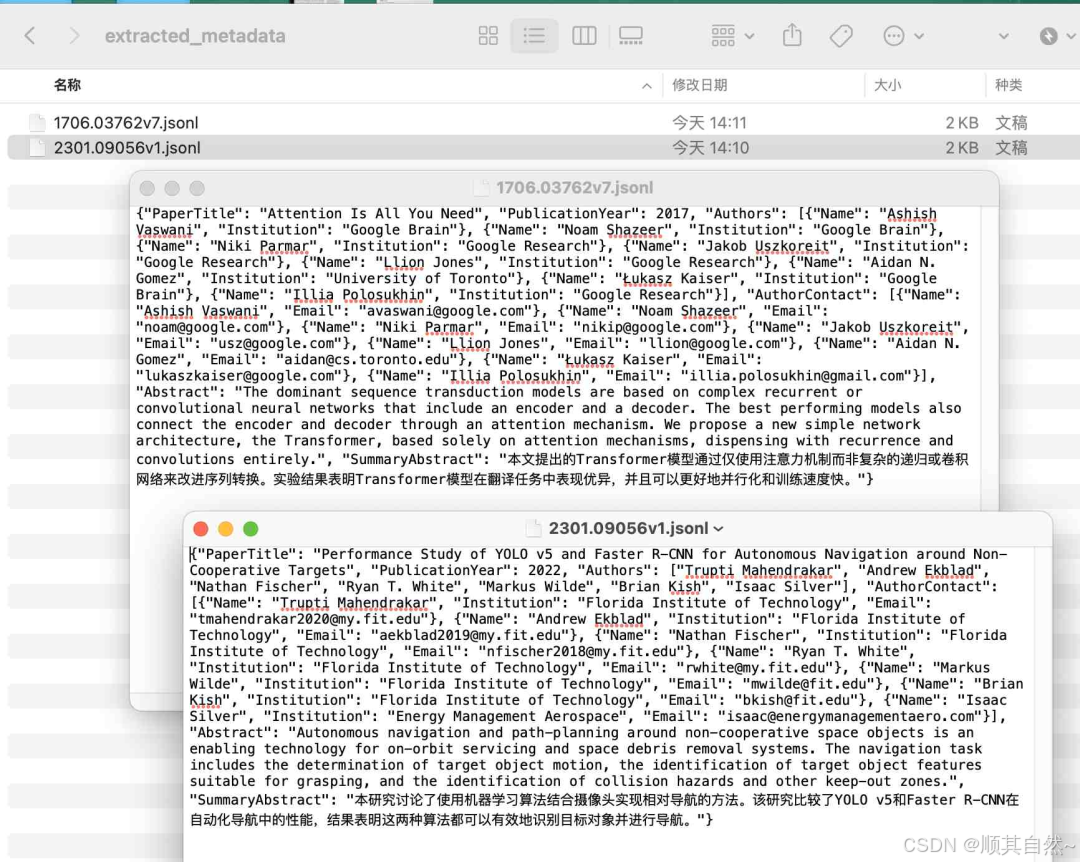Minimize the 2301.09056v1.jsonl window

point(225,529)
